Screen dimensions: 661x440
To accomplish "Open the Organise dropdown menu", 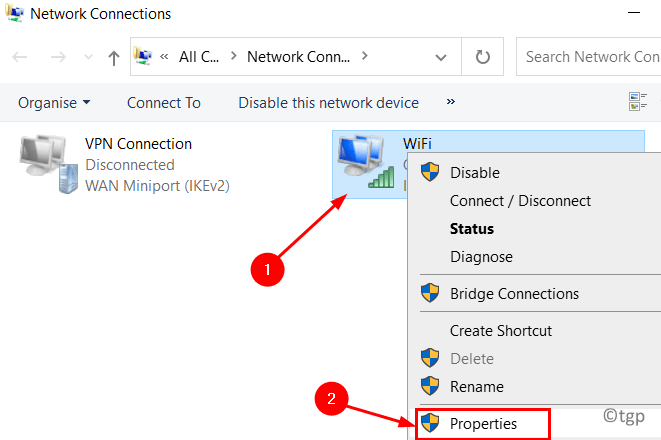I will tap(54, 103).
